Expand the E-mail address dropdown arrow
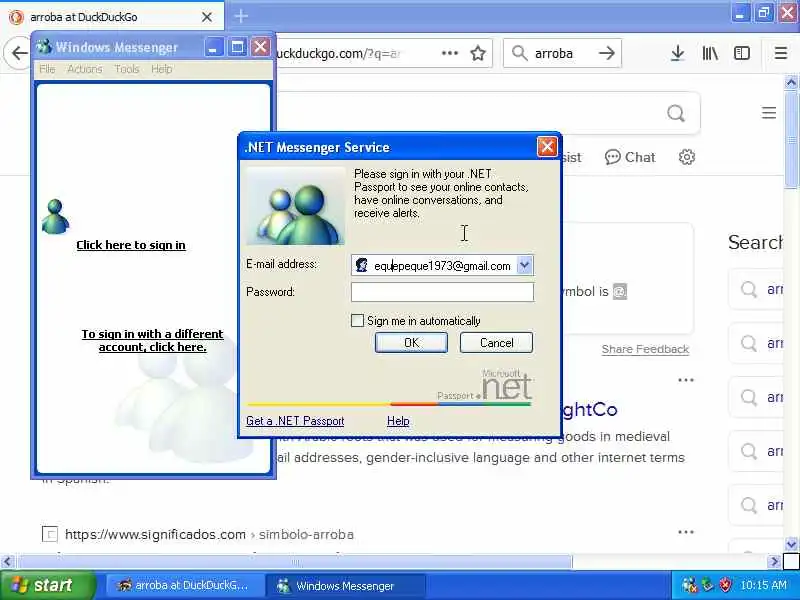 pyautogui.click(x=524, y=265)
